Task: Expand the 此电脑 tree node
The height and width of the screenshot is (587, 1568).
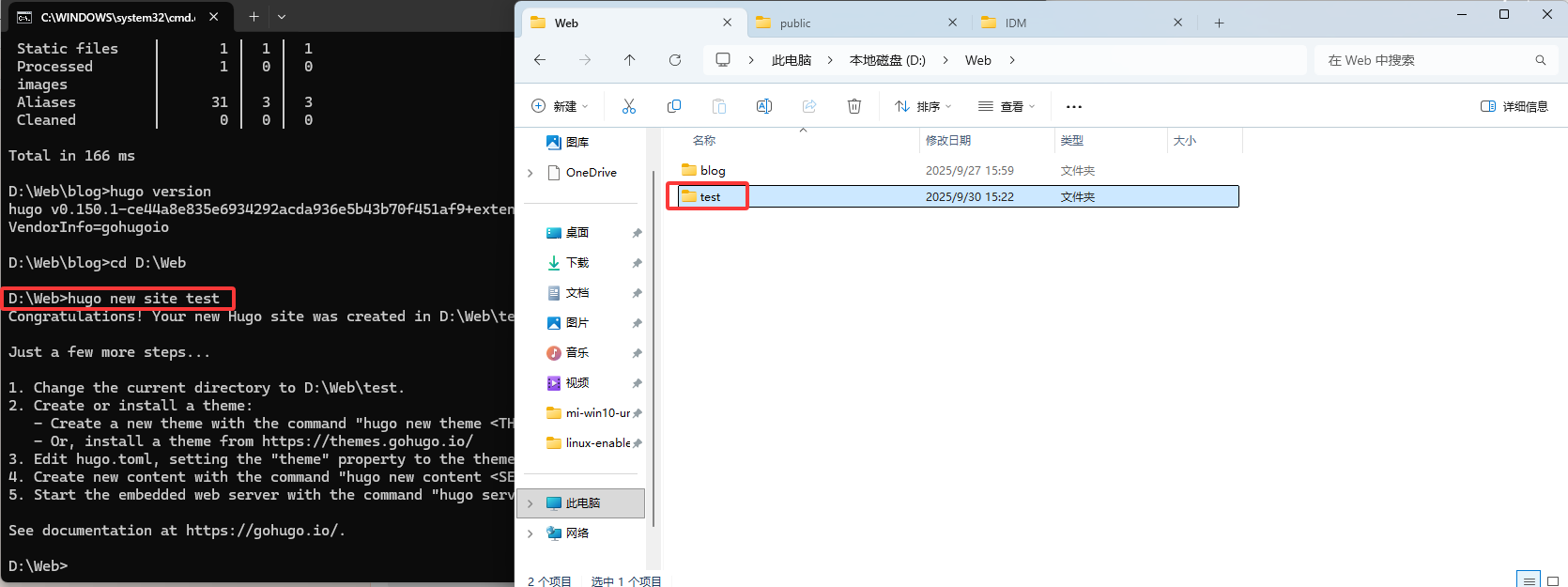Action: (x=530, y=503)
